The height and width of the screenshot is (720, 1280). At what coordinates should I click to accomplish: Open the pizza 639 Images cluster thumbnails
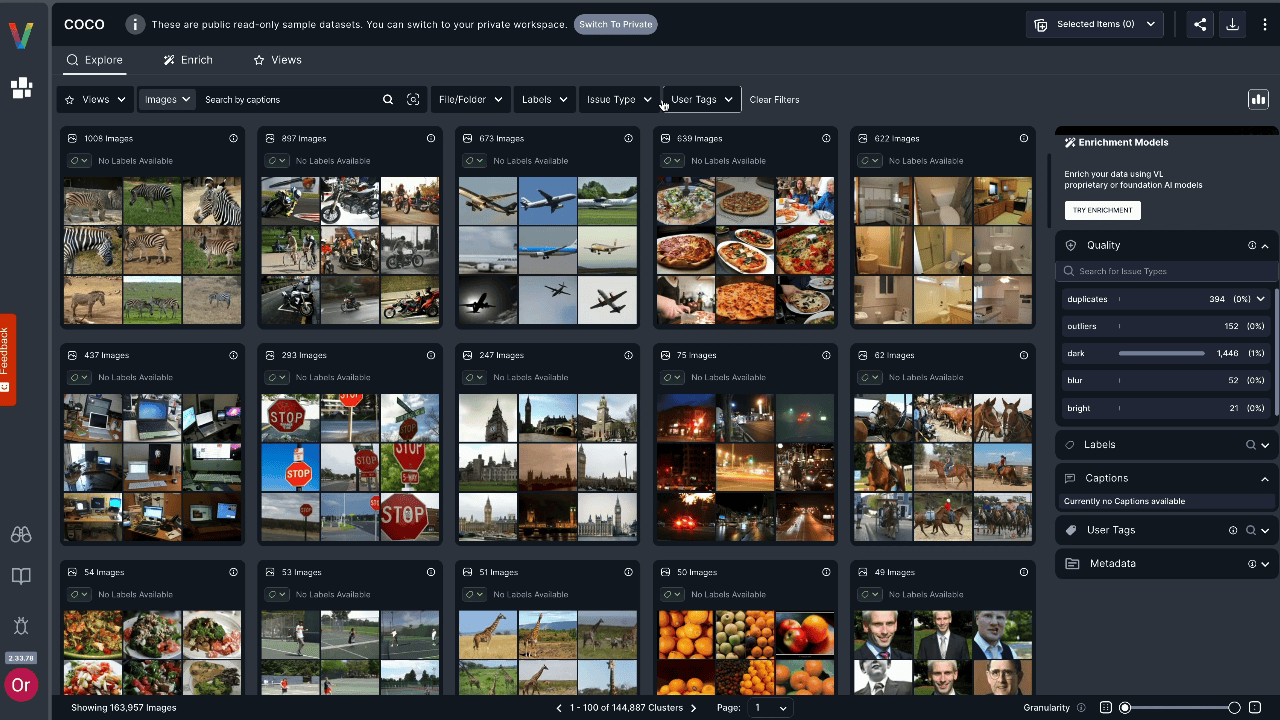745,250
